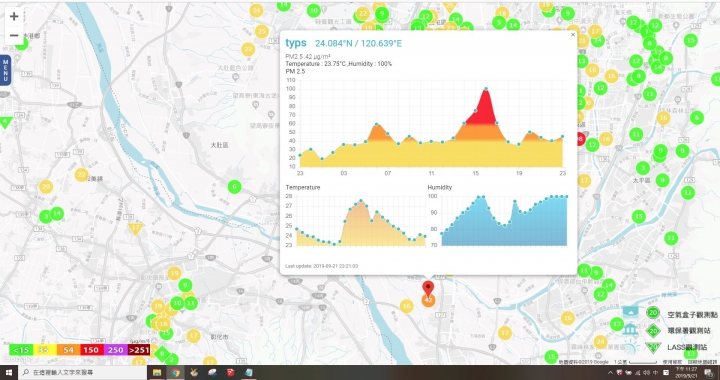Zoom out on the map
Viewport: 720px width, 380px height.
click(x=14, y=35)
